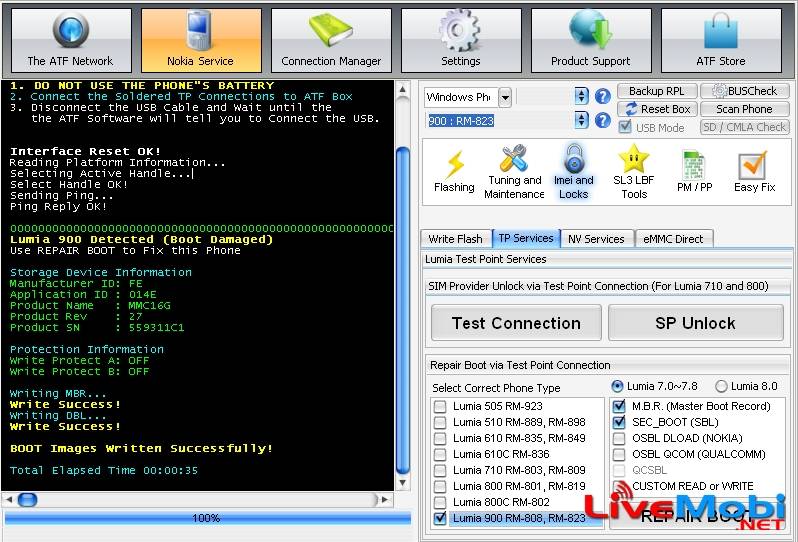Select Lumia 7.0~7.8 radio button
The height and width of the screenshot is (542, 798).
pyautogui.click(x=617, y=386)
